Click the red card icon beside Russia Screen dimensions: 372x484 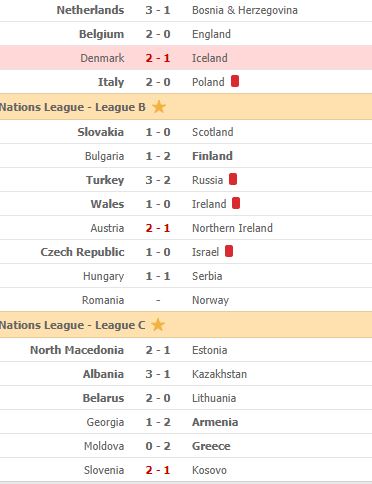point(233,179)
